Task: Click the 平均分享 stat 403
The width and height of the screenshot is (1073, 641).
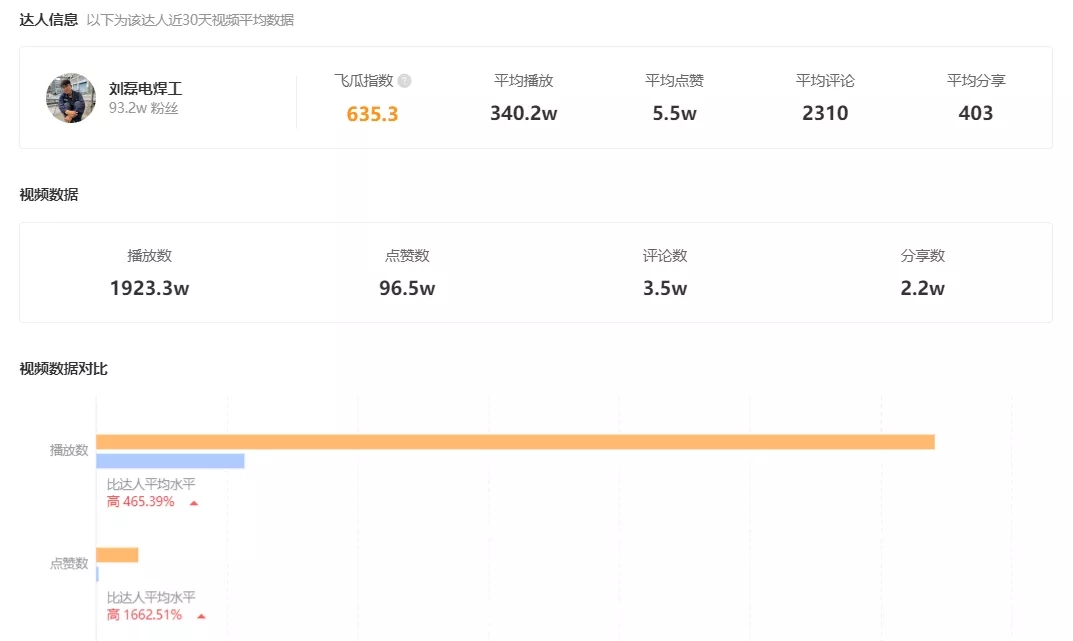Action: 974,113
